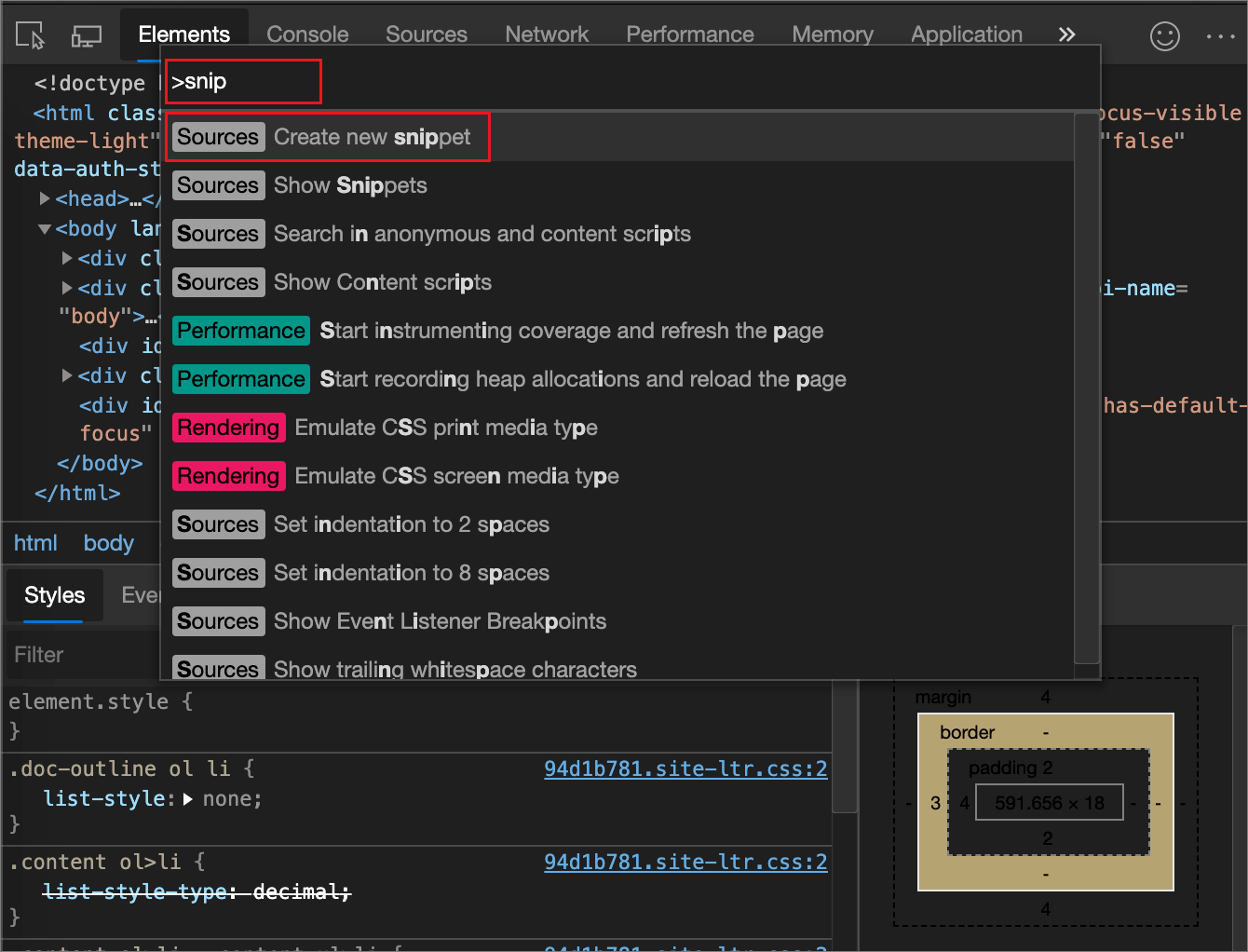Expand the list-style value disclosure arrow
Image resolution: width=1248 pixels, height=952 pixels.
point(188,798)
